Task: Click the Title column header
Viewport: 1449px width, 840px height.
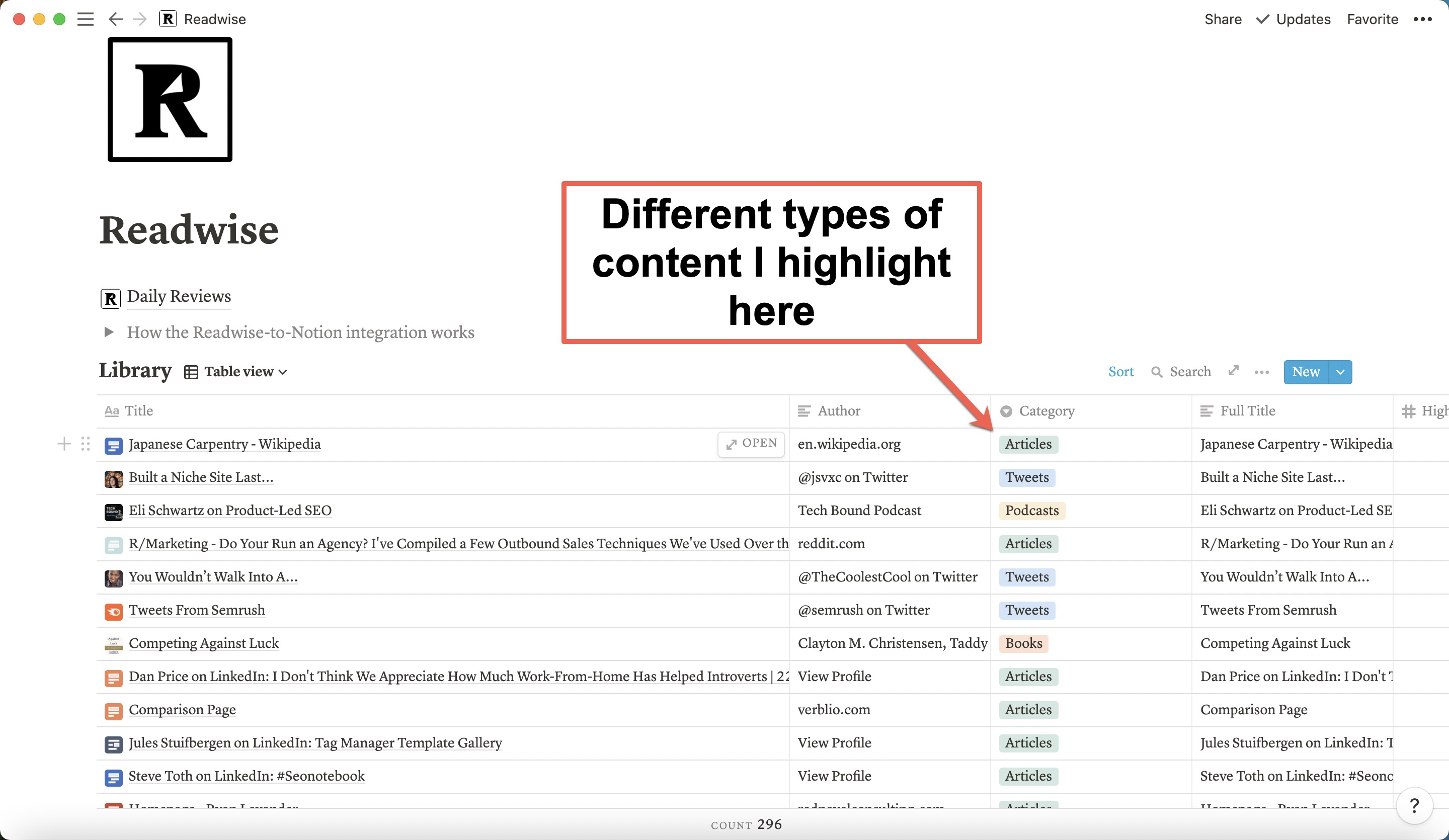Action: tap(443, 411)
